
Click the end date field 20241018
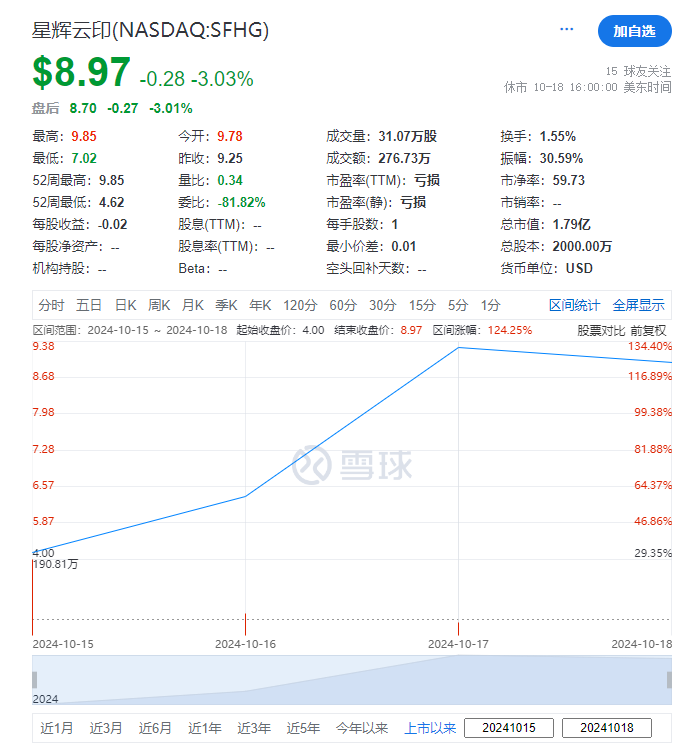[x=607, y=728]
